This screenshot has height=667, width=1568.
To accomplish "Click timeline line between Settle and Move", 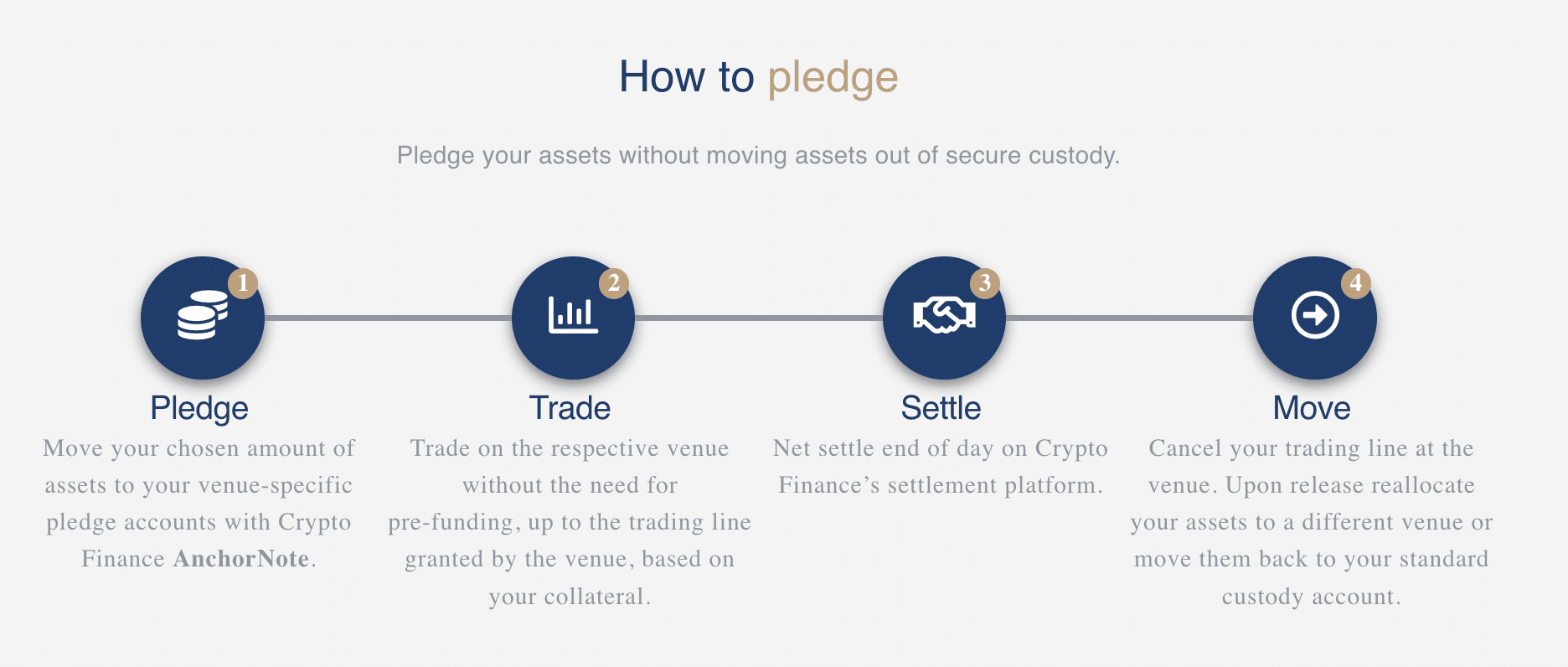I will (1129, 318).
